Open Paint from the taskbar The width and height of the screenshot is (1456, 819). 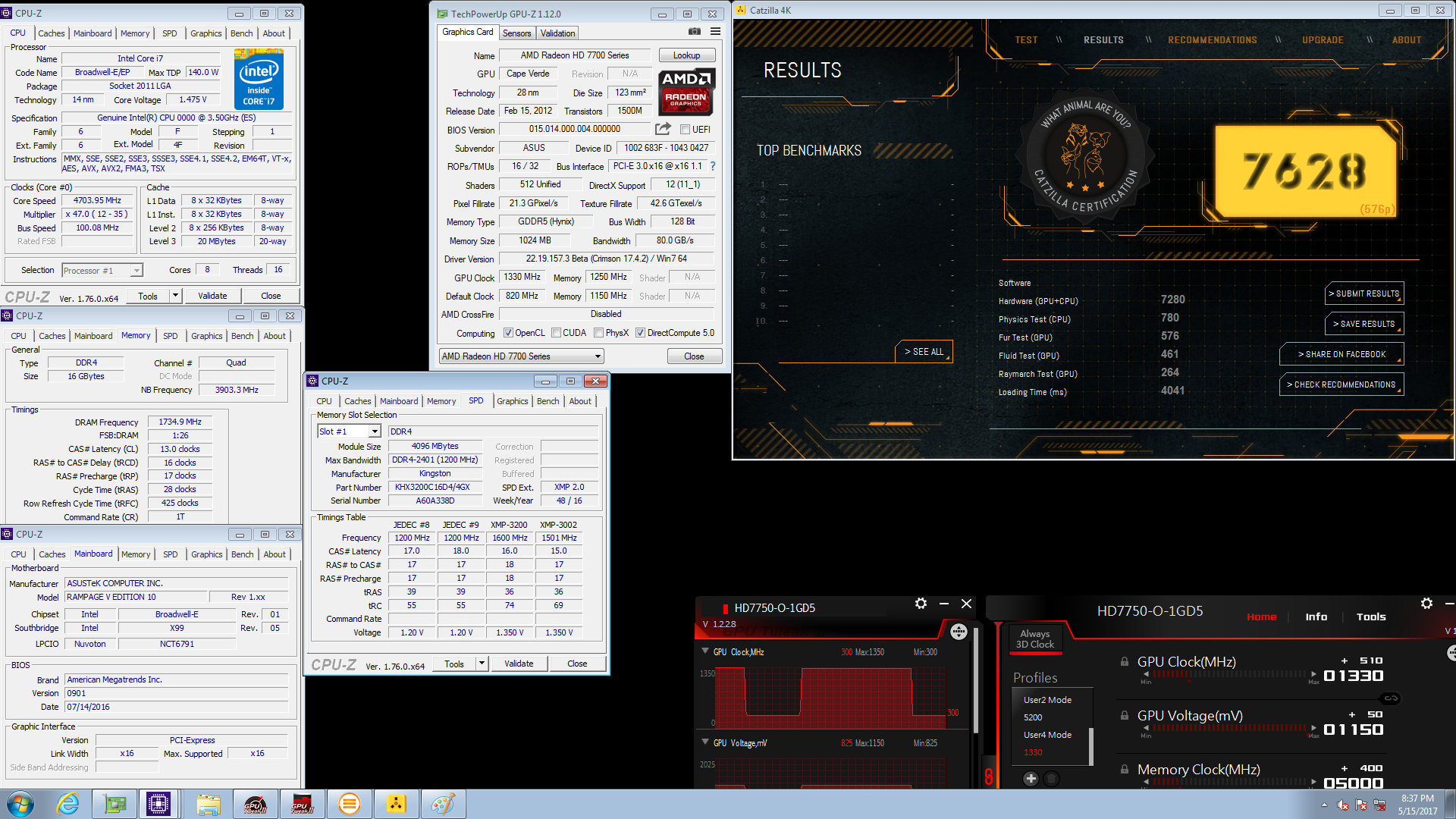443,804
